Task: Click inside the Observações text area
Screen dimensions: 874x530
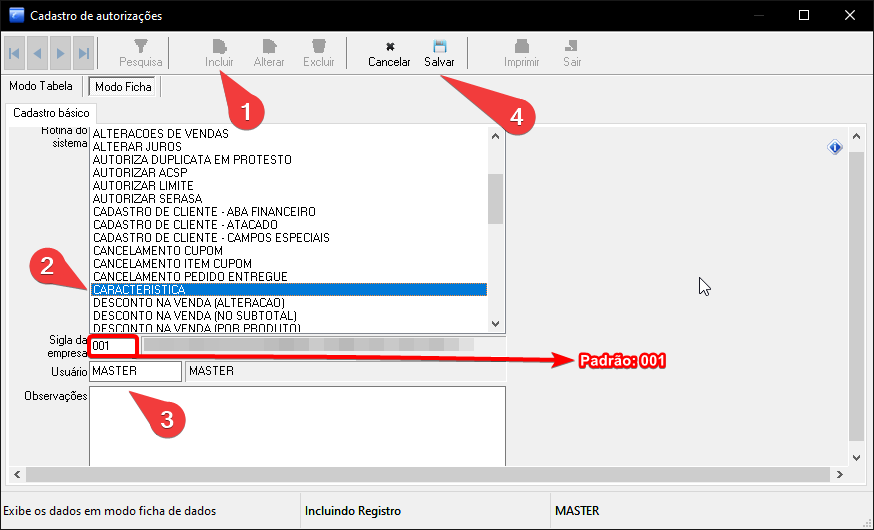Action: pos(296,425)
